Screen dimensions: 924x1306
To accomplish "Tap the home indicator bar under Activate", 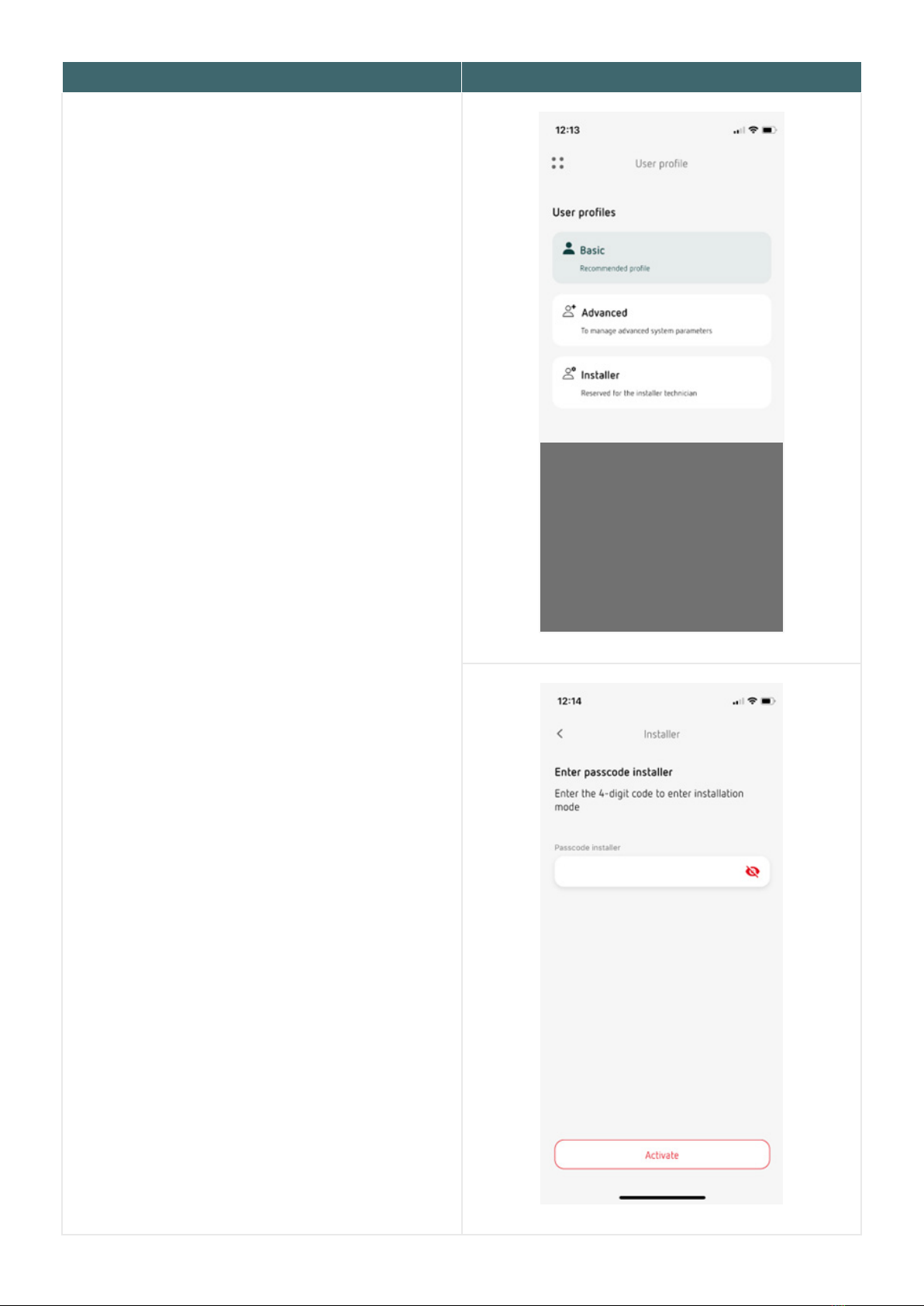I will pos(662,1197).
